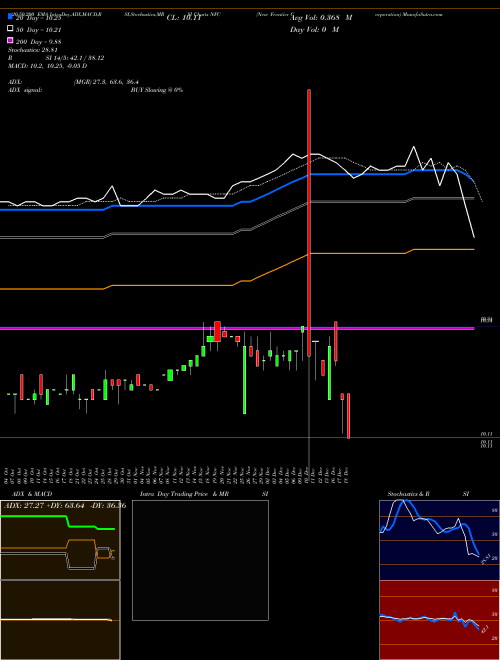Click the 'CL: 10.11' closing price label
Viewport: 500px width, 660px height.
[184, 18]
